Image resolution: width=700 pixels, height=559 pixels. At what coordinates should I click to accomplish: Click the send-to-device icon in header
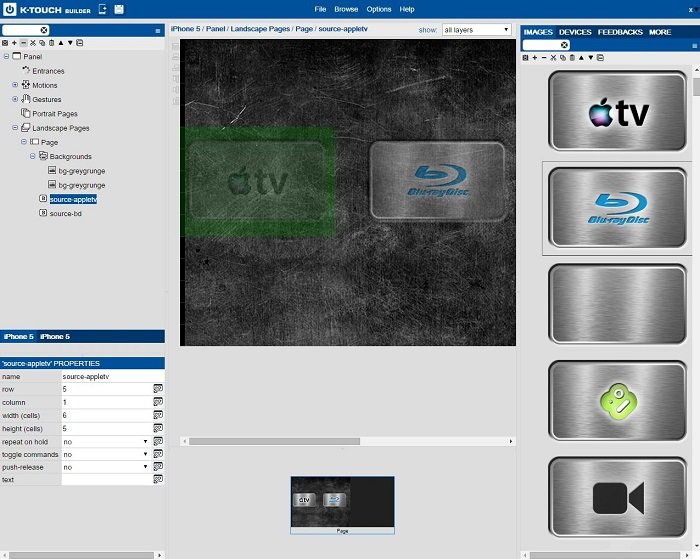click(x=102, y=9)
